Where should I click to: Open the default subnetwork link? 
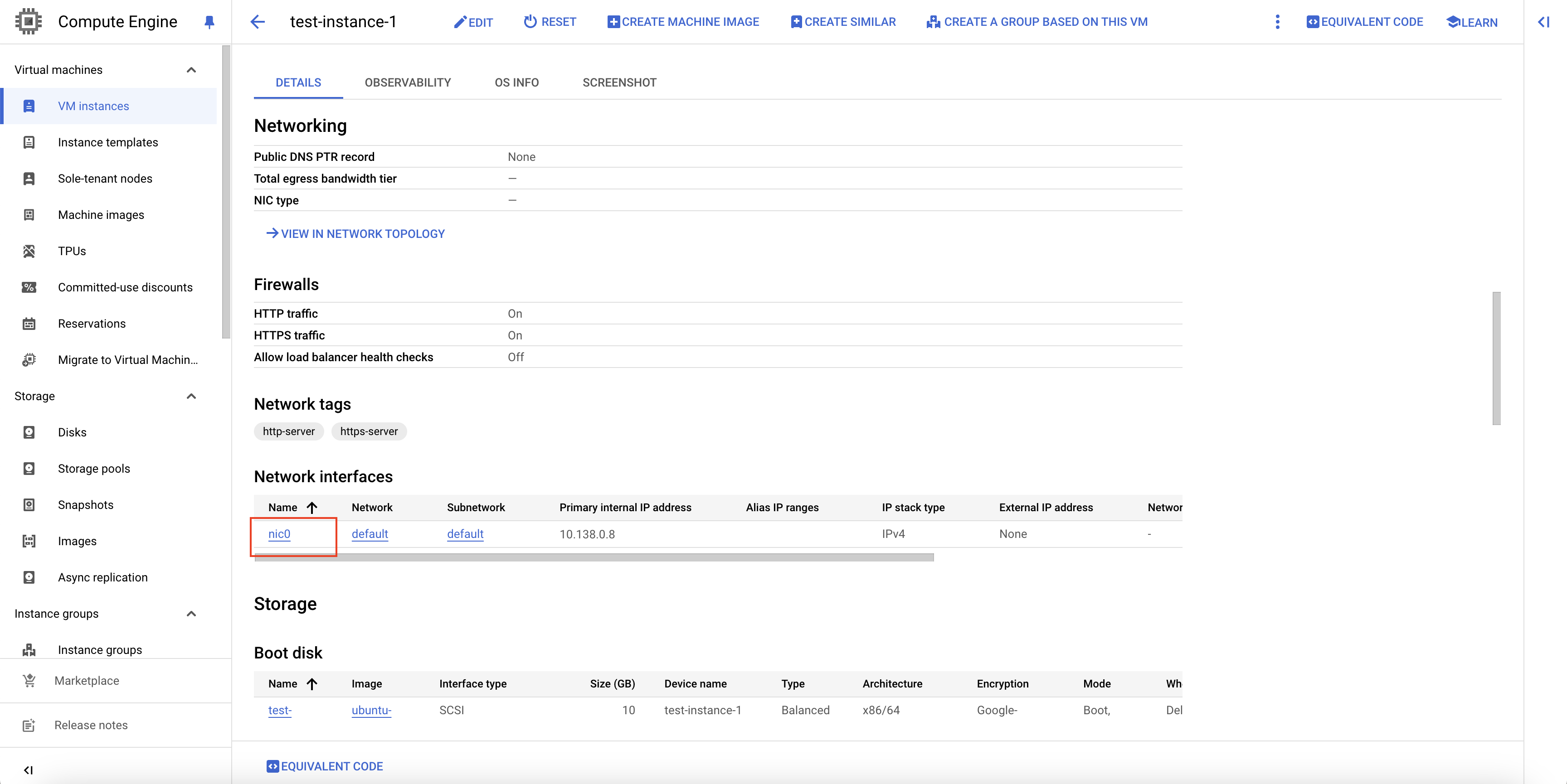click(465, 534)
